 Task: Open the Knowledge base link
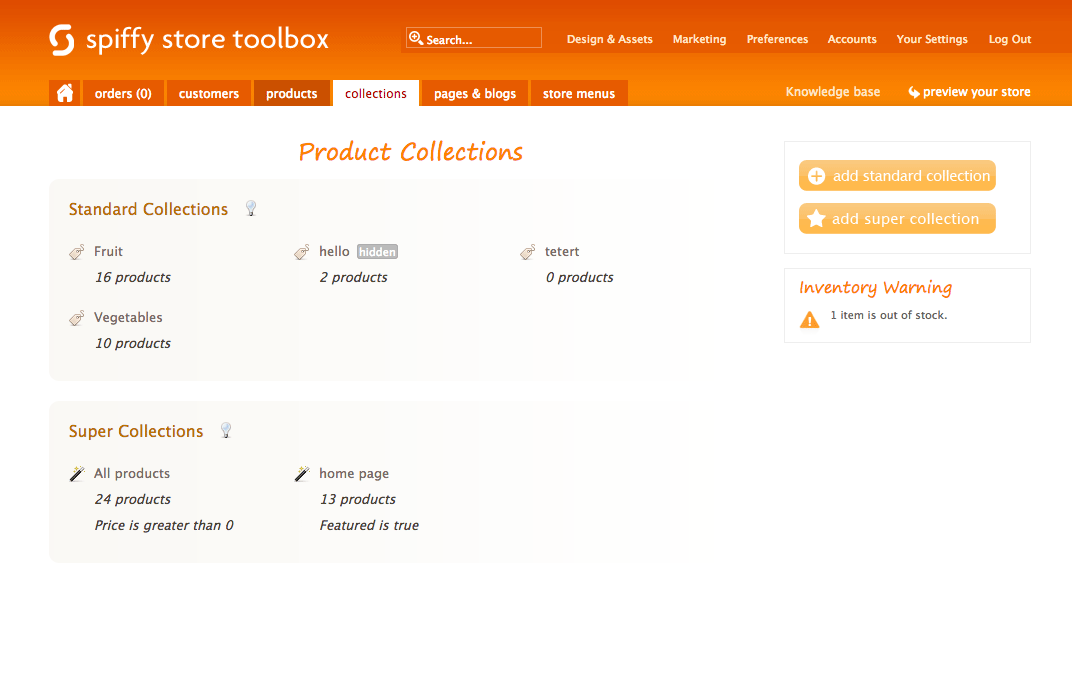click(x=832, y=92)
